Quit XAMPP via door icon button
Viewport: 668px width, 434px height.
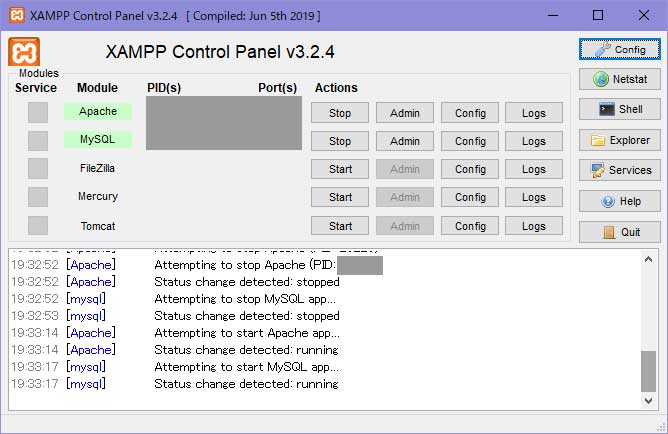(619, 232)
